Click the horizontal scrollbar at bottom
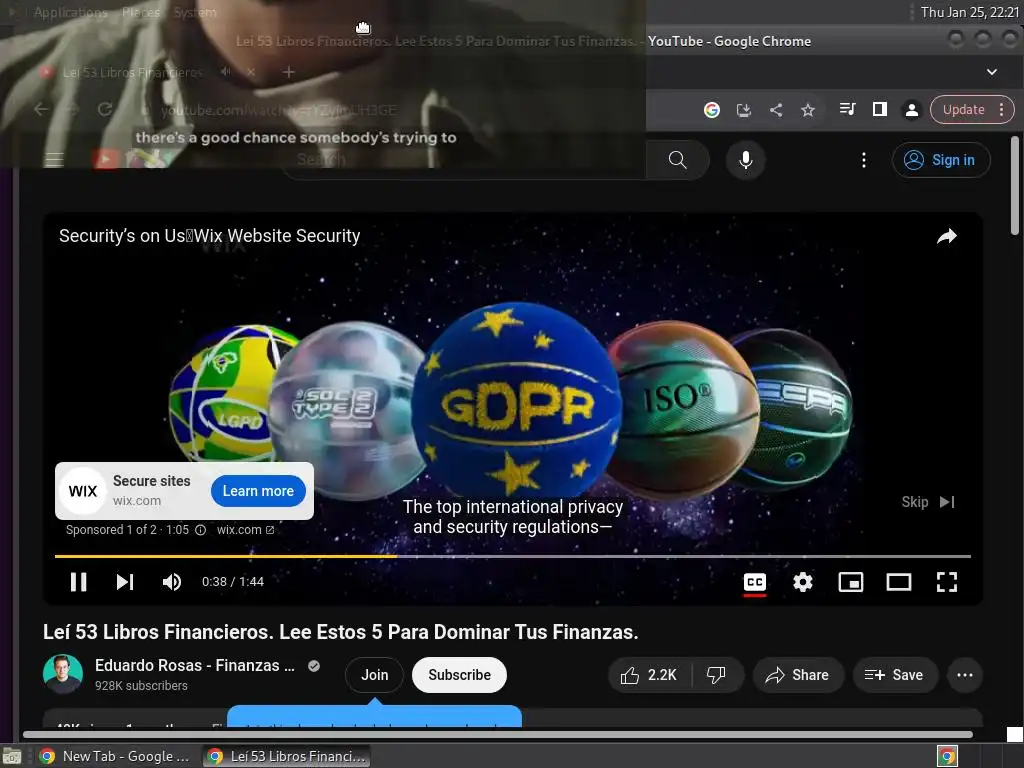 tap(498, 735)
